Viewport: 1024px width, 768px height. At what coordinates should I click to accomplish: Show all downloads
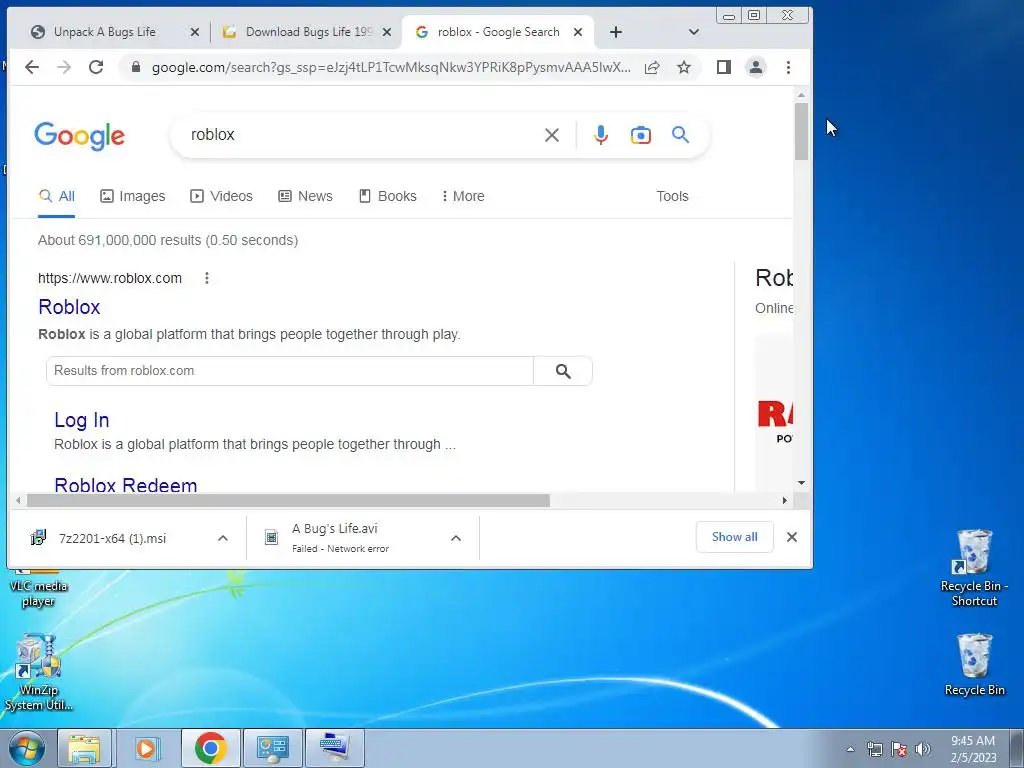pos(735,537)
